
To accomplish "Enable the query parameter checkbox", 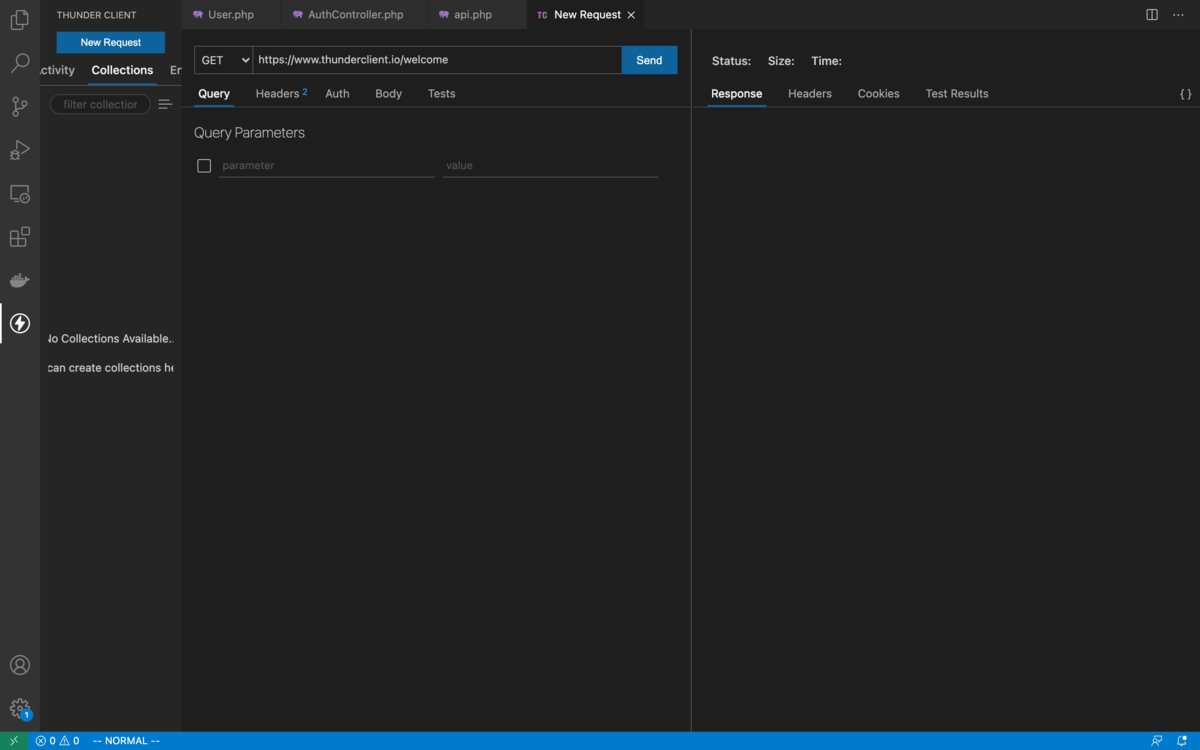I will pyautogui.click(x=204, y=166).
